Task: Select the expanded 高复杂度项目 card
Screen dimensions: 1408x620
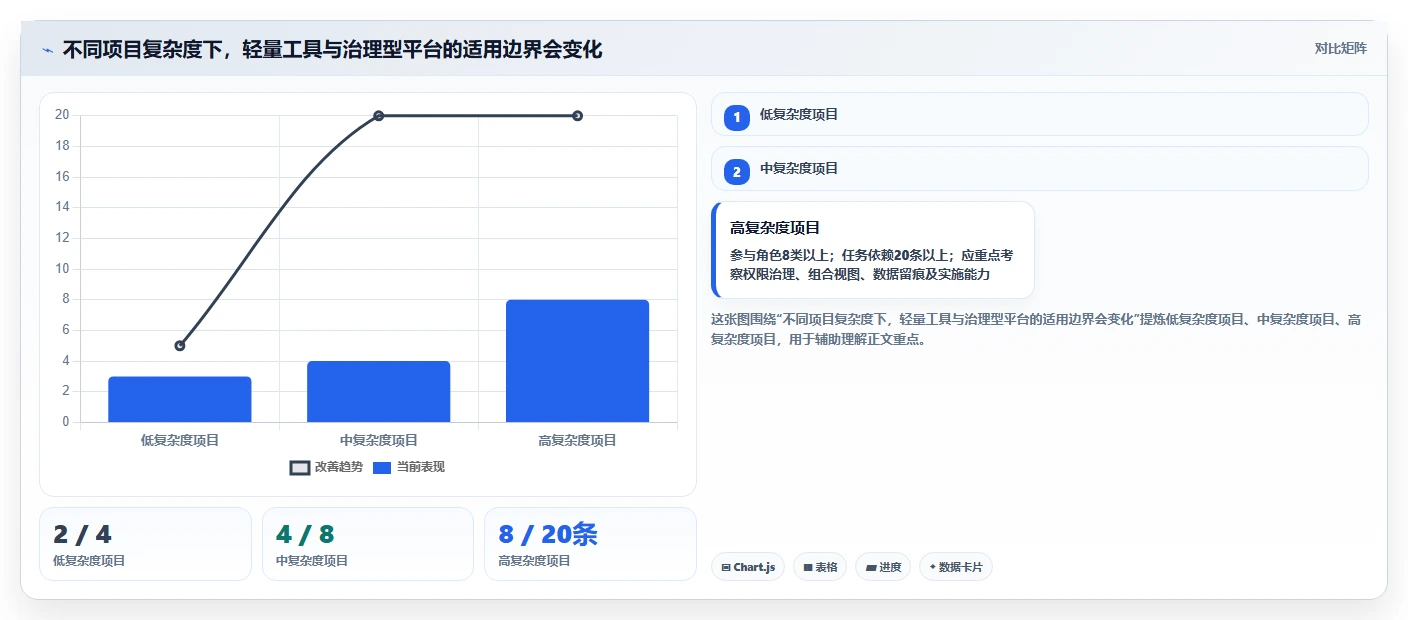Action: coord(872,250)
